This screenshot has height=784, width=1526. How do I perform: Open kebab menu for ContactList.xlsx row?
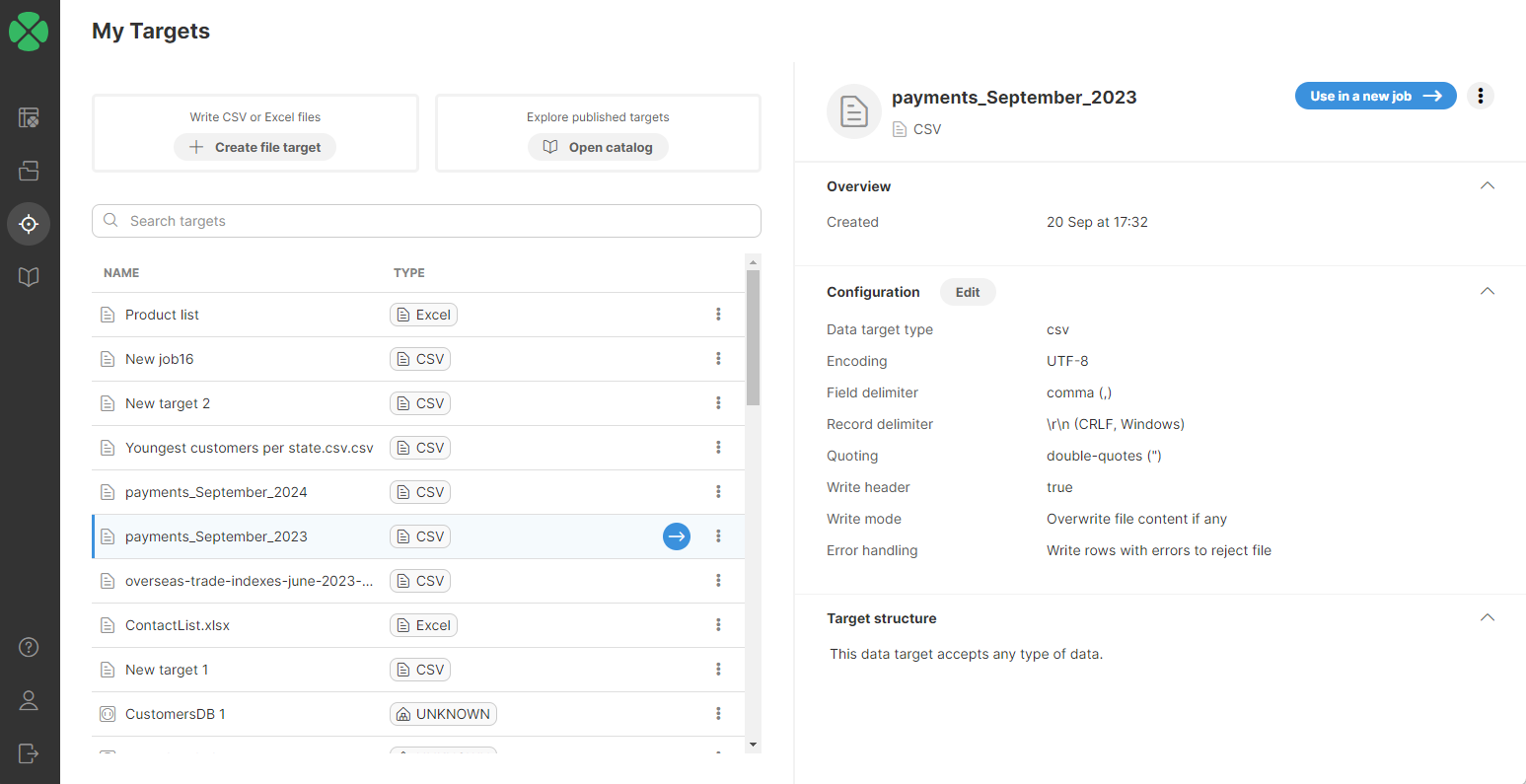click(718, 625)
